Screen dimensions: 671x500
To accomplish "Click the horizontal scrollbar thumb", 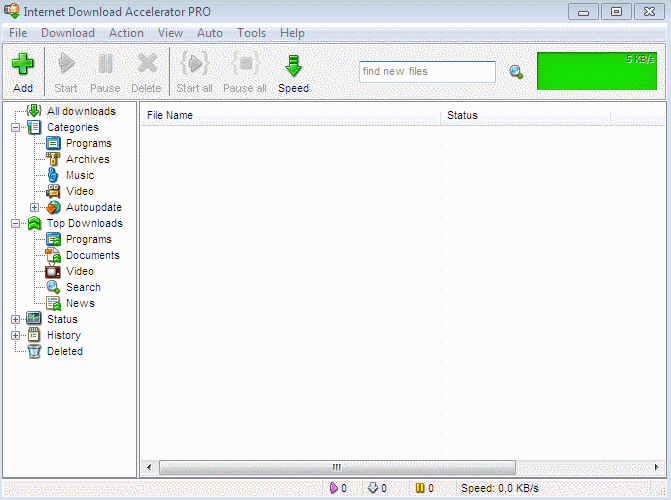I will tap(337, 467).
